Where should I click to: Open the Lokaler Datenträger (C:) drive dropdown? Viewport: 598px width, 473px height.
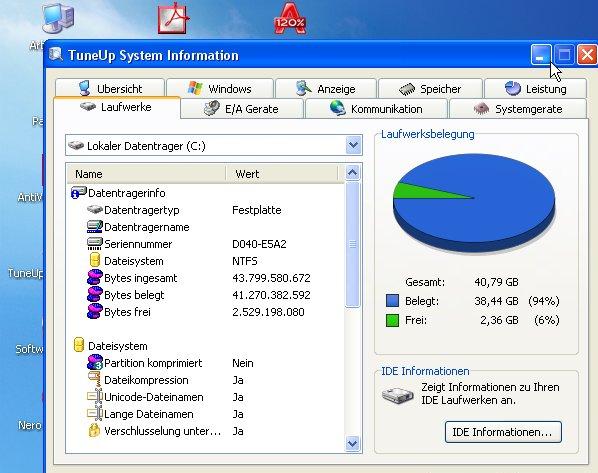click(214, 145)
